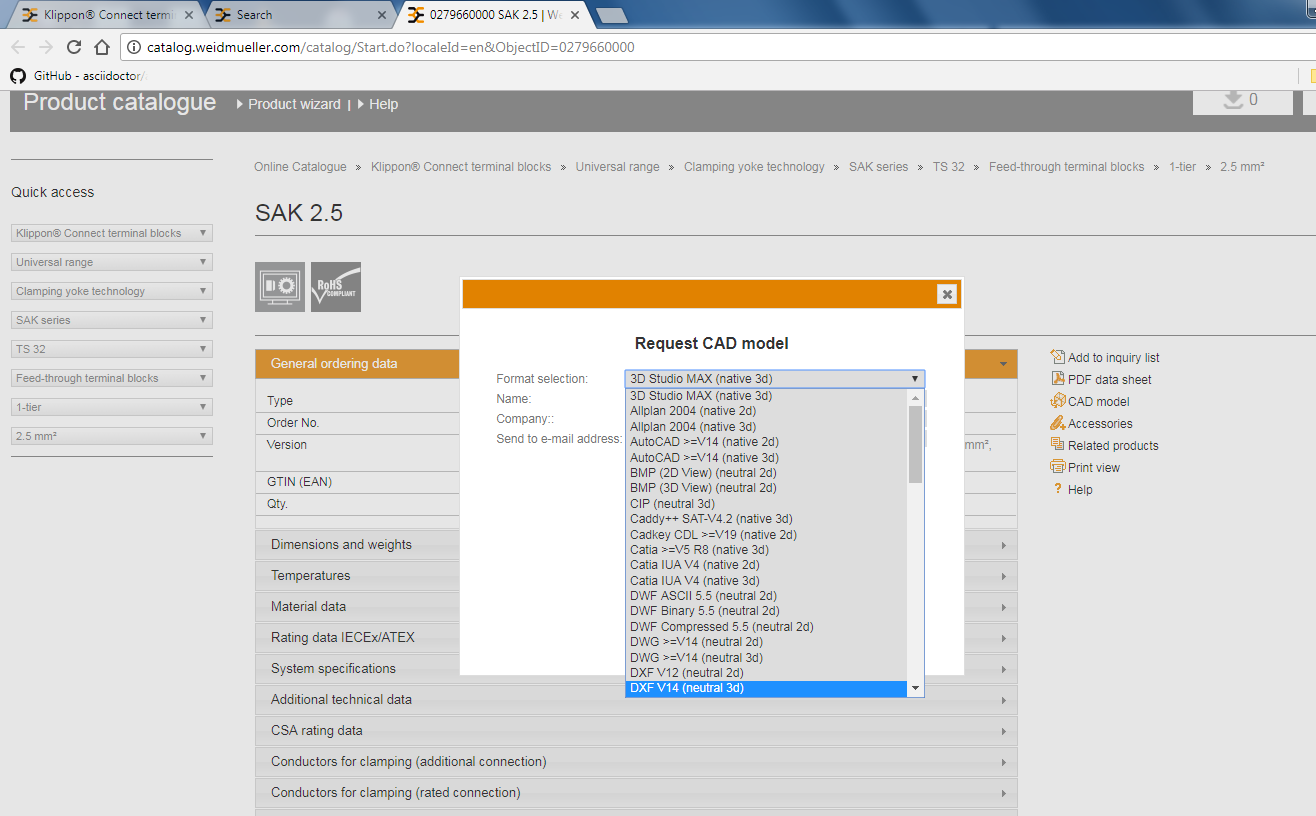Screen dimensions: 1316x816
Task: Select CIP (neutral 3d) option
Action: 766,504
